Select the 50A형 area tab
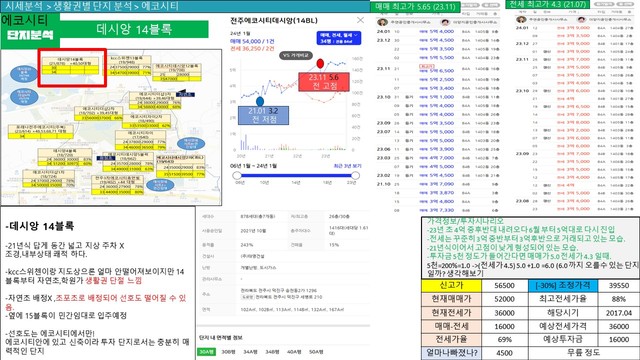 [x=316, y=351]
